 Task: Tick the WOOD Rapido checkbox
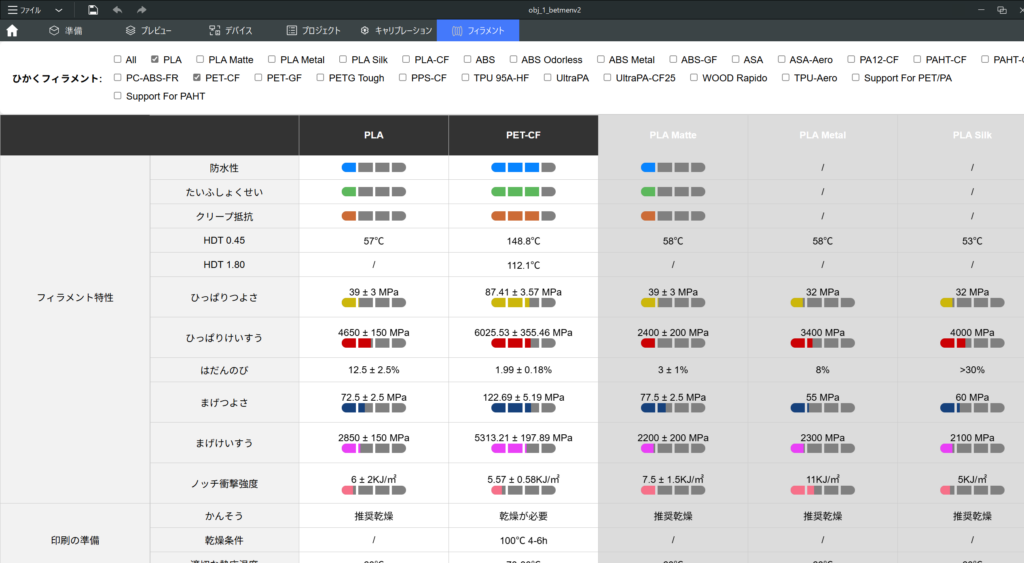click(695, 78)
